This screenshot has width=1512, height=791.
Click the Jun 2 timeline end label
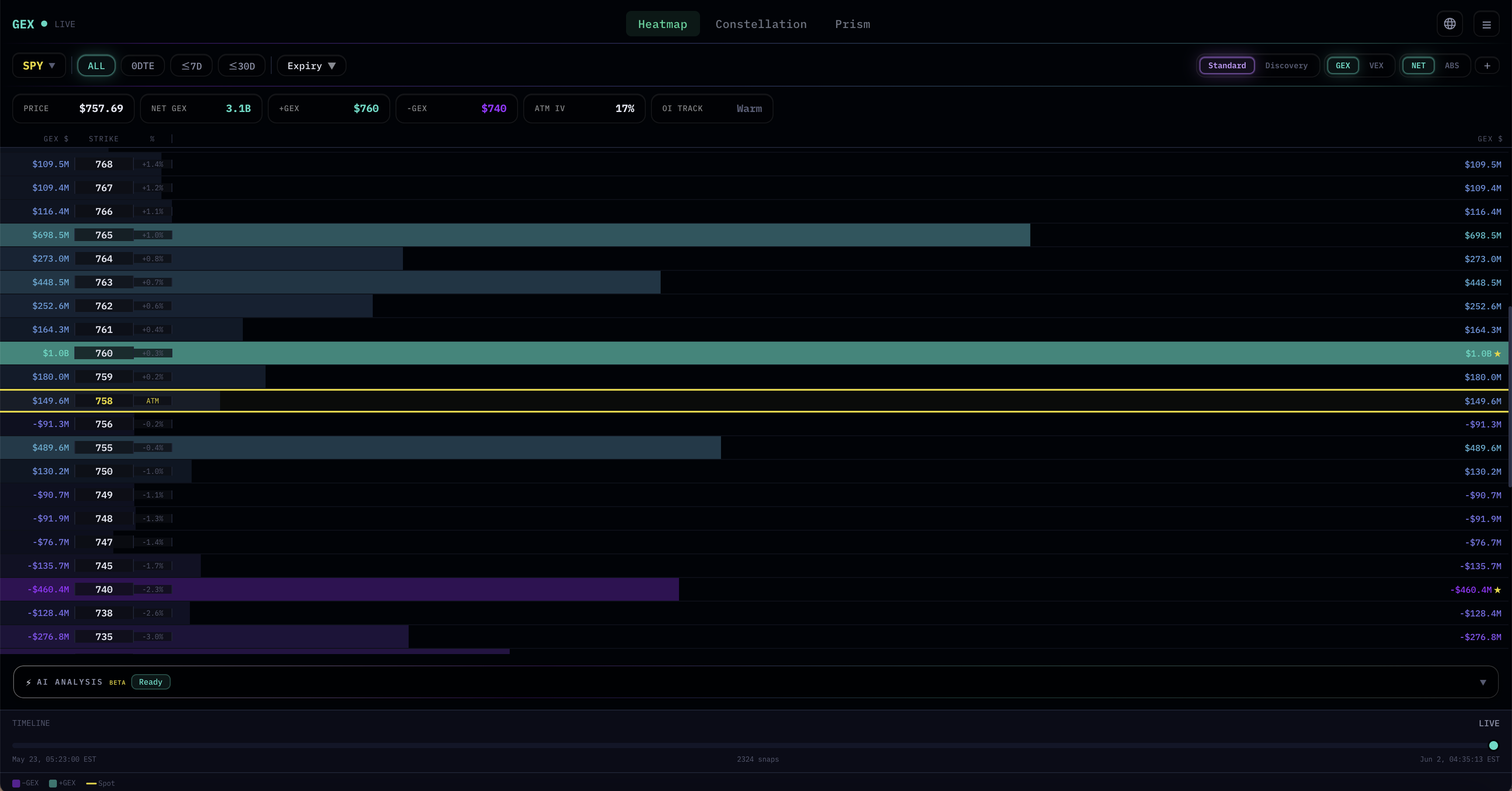[x=1459, y=759]
